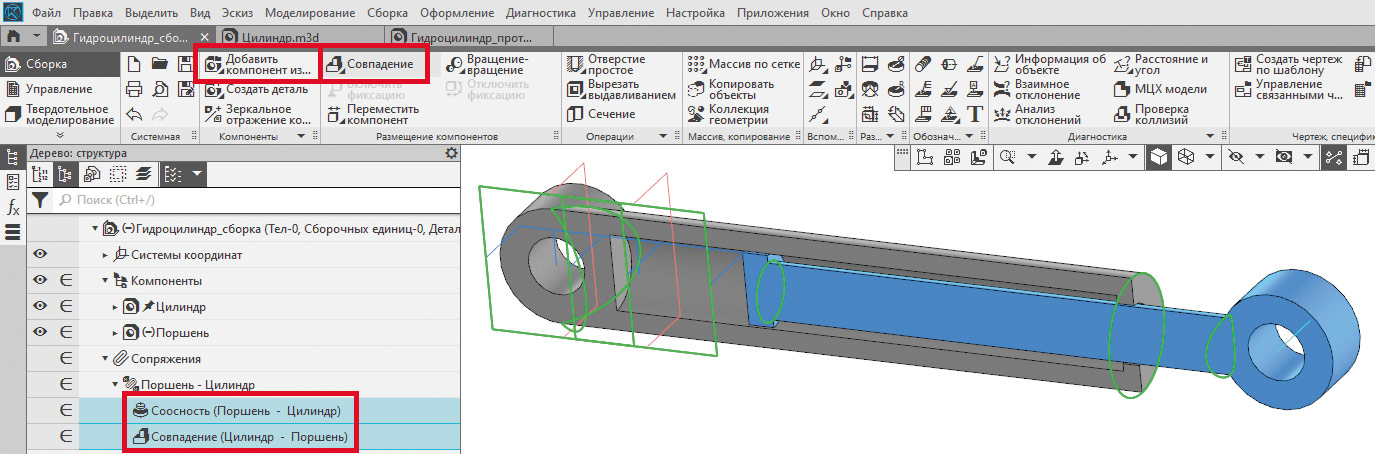Undo the last action arrow
Viewport: 1375px width, 454px height.
point(135,114)
